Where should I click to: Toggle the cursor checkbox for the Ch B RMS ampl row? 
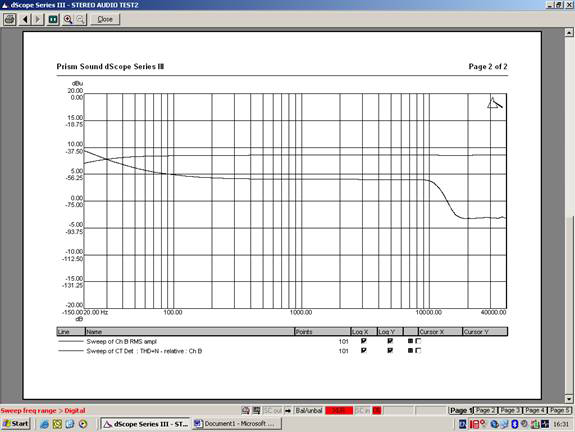(418, 341)
